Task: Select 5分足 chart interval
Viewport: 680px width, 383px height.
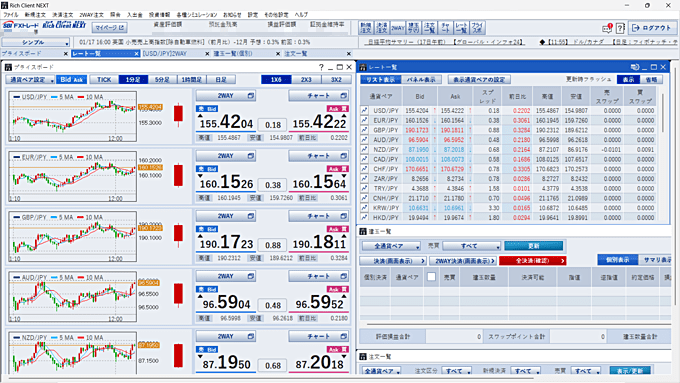Action: (162, 80)
